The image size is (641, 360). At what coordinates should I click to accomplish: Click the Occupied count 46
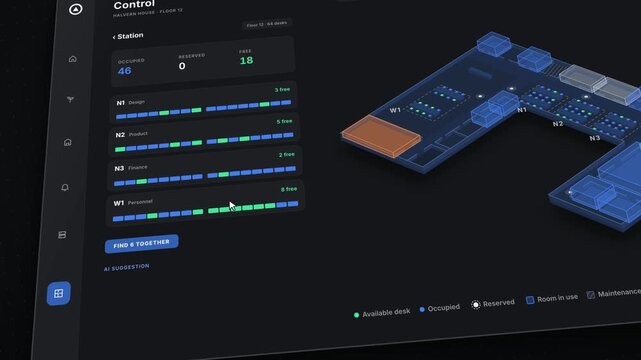pos(125,71)
